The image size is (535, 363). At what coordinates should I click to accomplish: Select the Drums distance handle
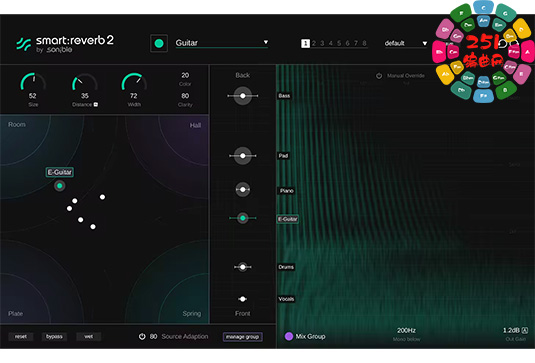point(243,267)
